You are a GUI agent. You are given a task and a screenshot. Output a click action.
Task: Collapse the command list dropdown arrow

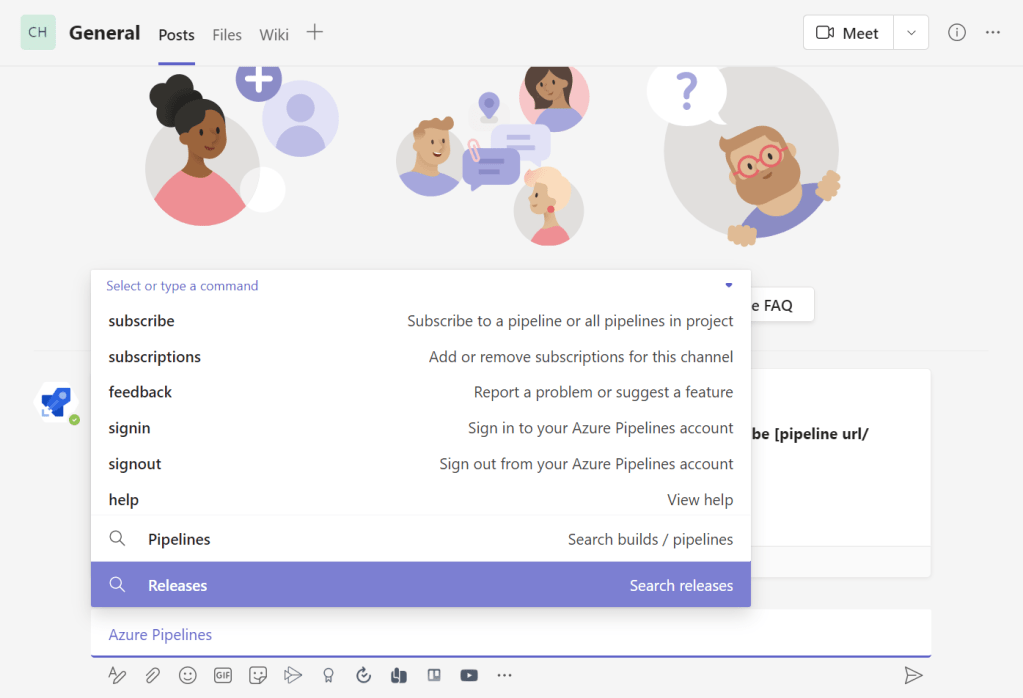tap(729, 285)
